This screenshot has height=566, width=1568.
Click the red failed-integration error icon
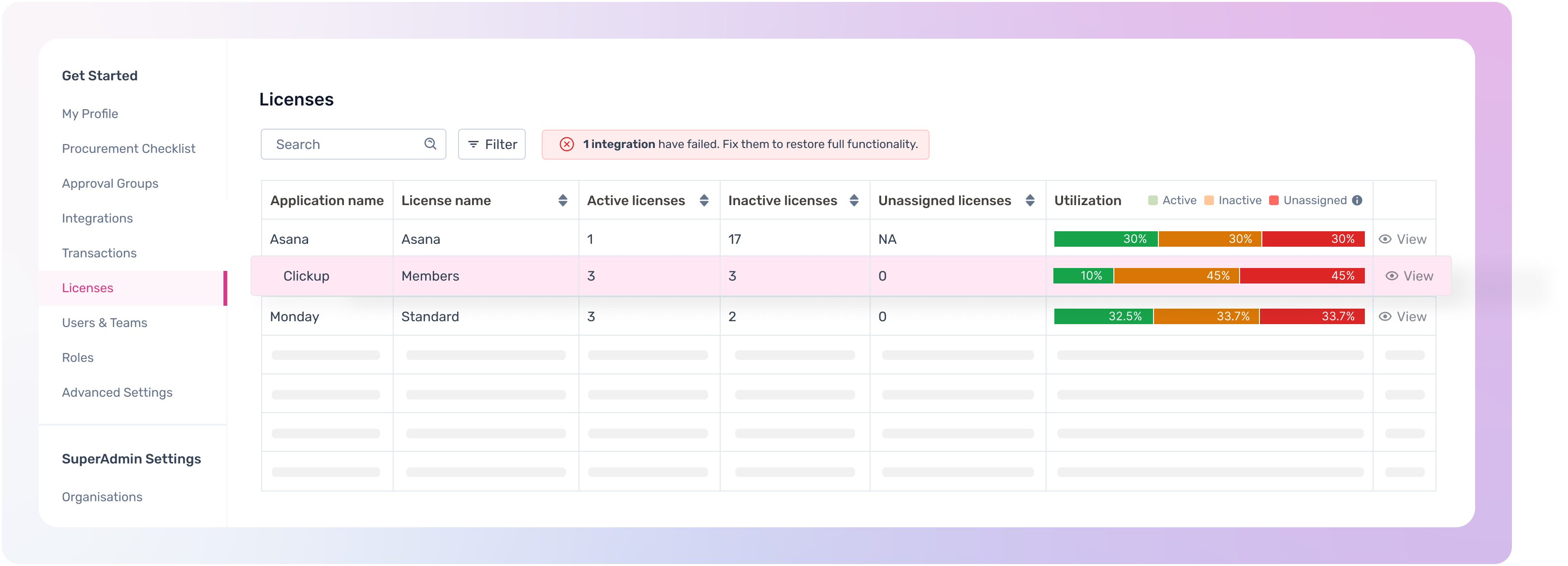tap(566, 144)
